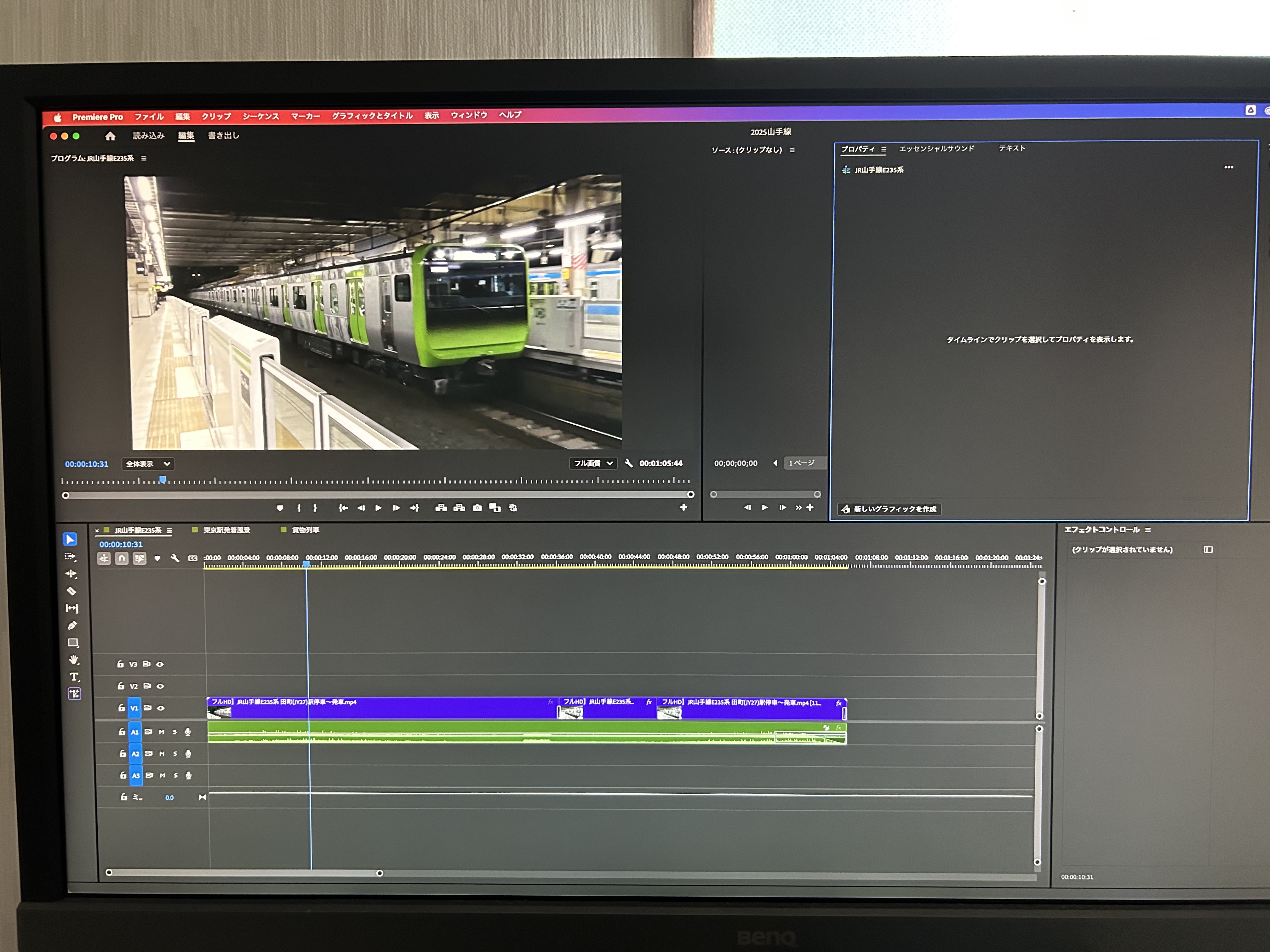The image size is (1270, 952).
Task: Switch to the テキスト tab
Action: (1012, 148)
